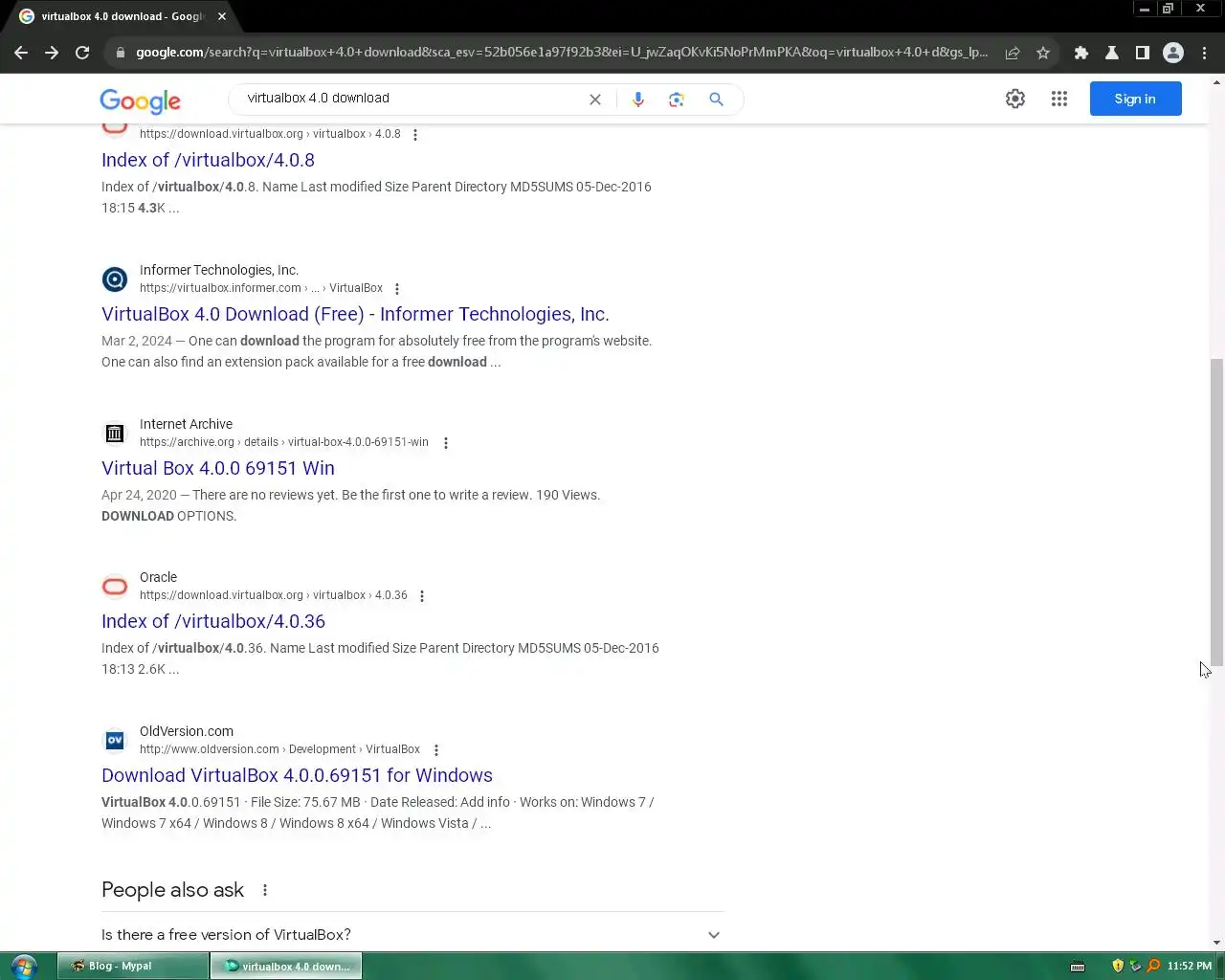The image size is (1225, 980).
Task: Open the Windows Start orb
Action: tap(24, 966)
